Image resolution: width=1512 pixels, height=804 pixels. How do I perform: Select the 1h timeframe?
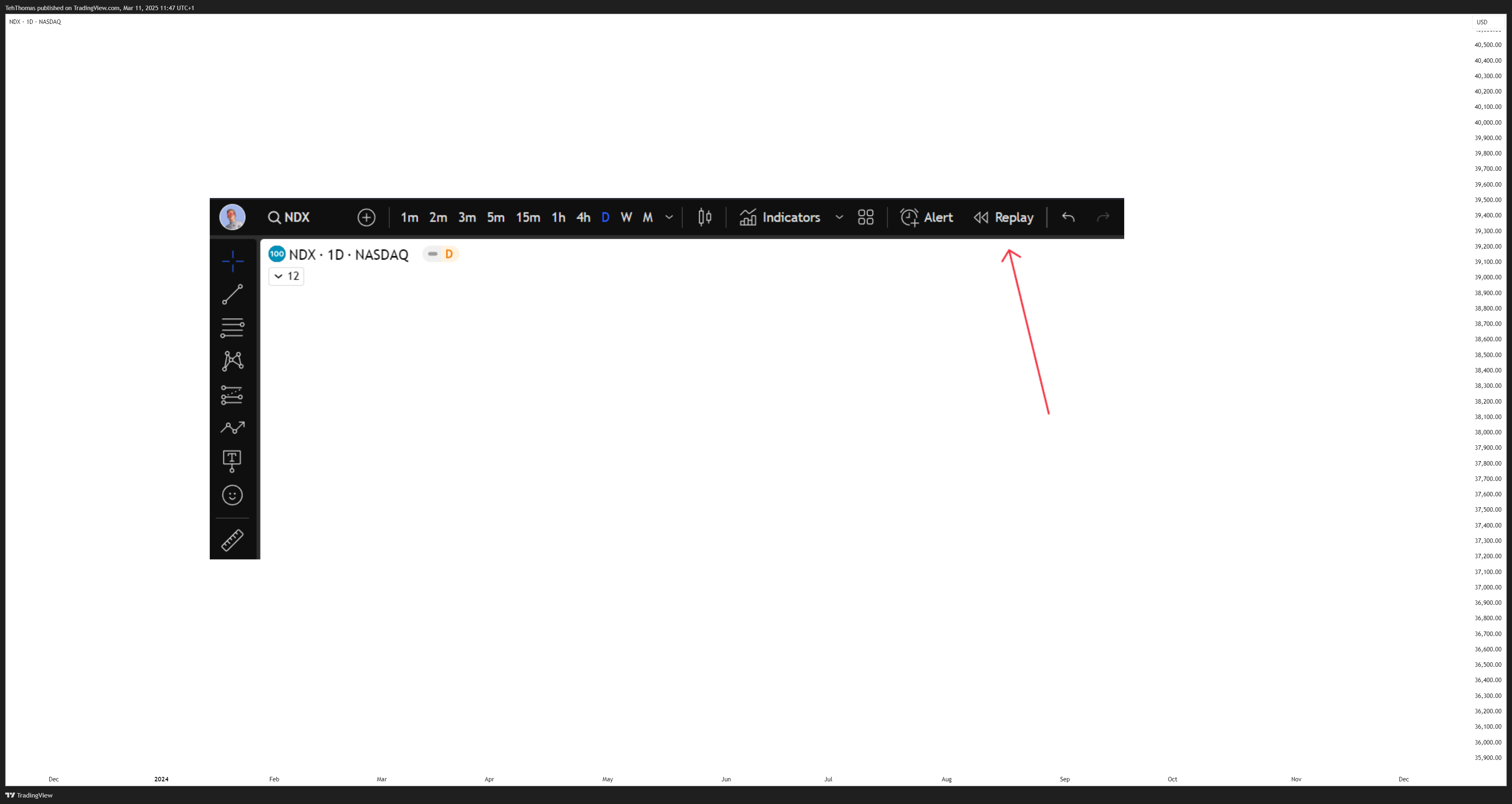pos(558,218)
